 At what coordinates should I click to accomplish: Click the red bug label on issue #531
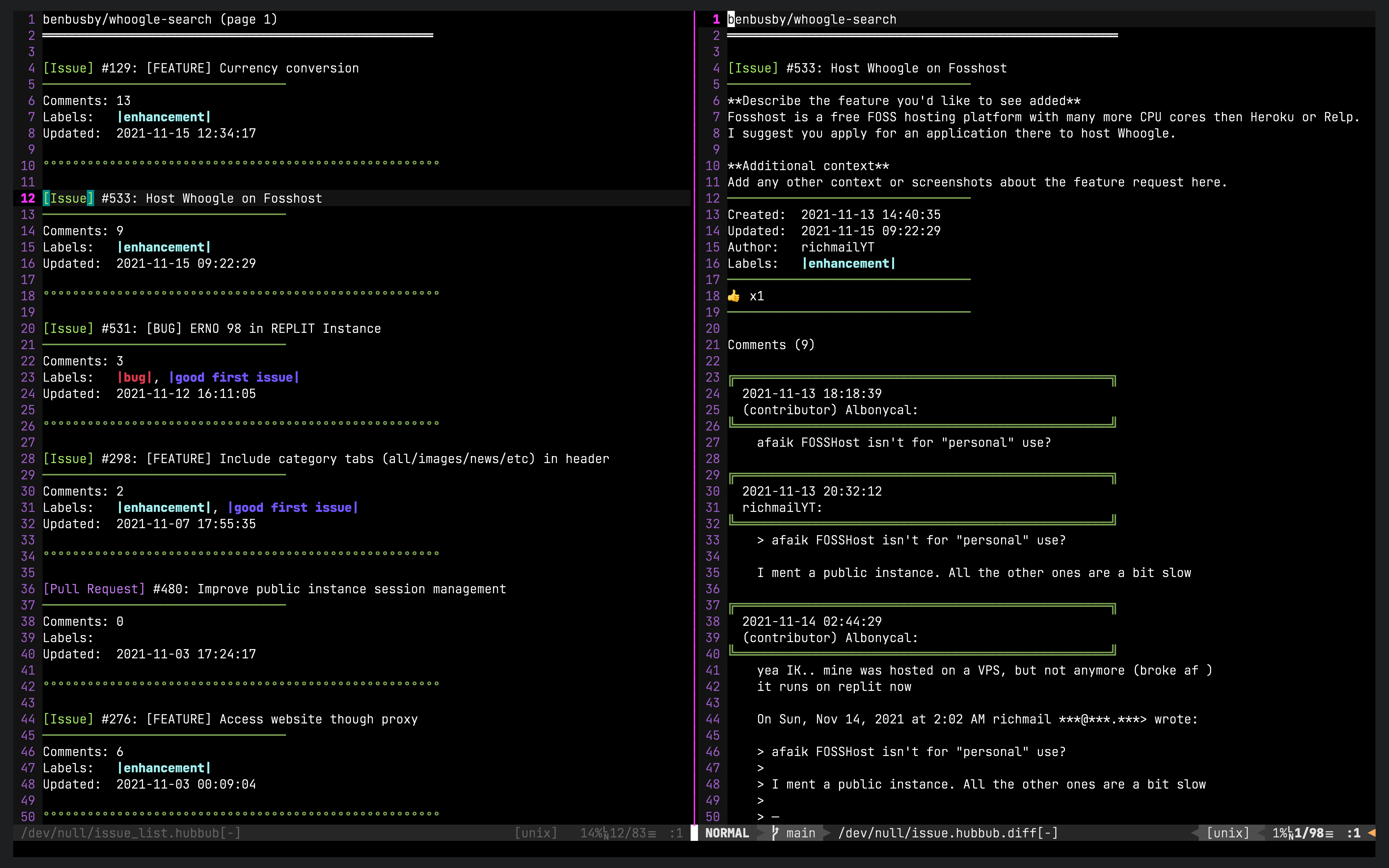click(135, 378)
